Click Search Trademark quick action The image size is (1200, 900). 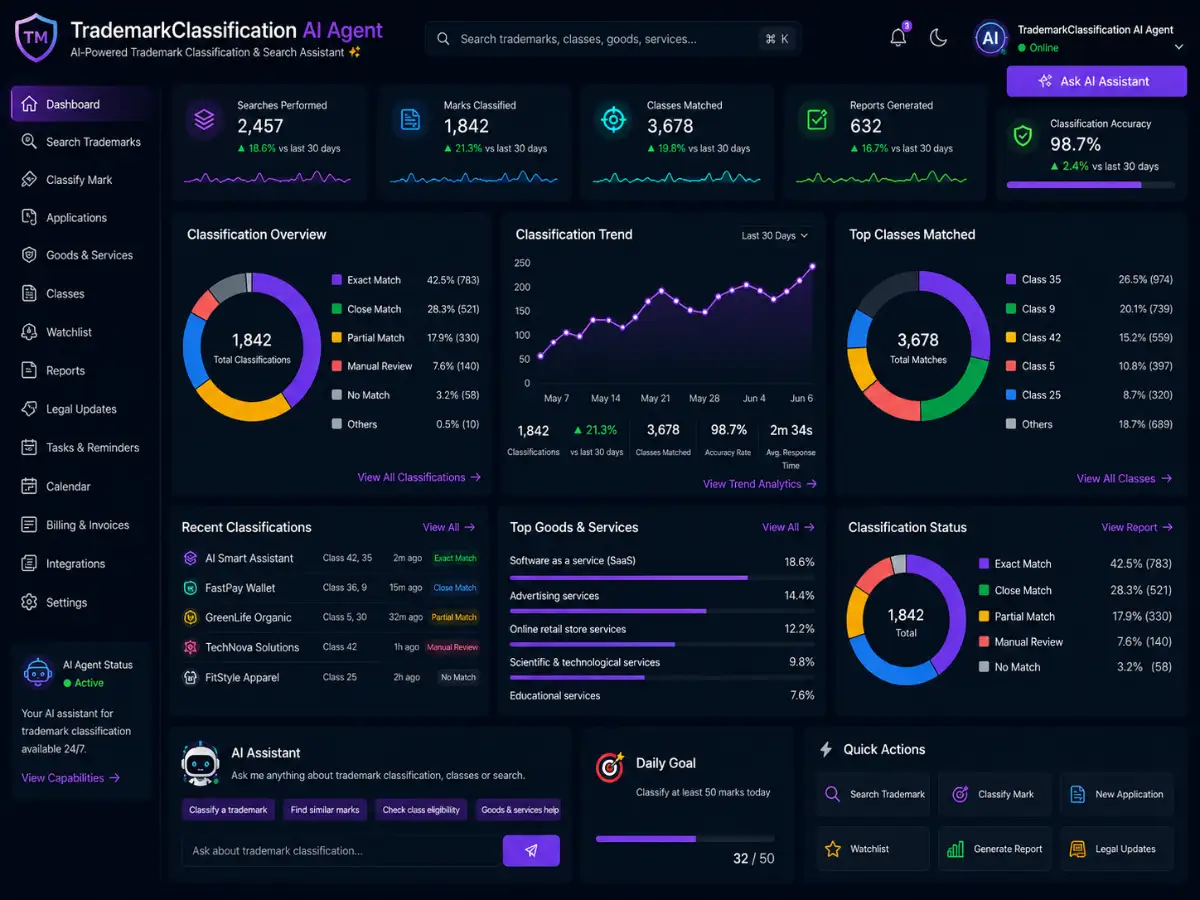[873, 794]
